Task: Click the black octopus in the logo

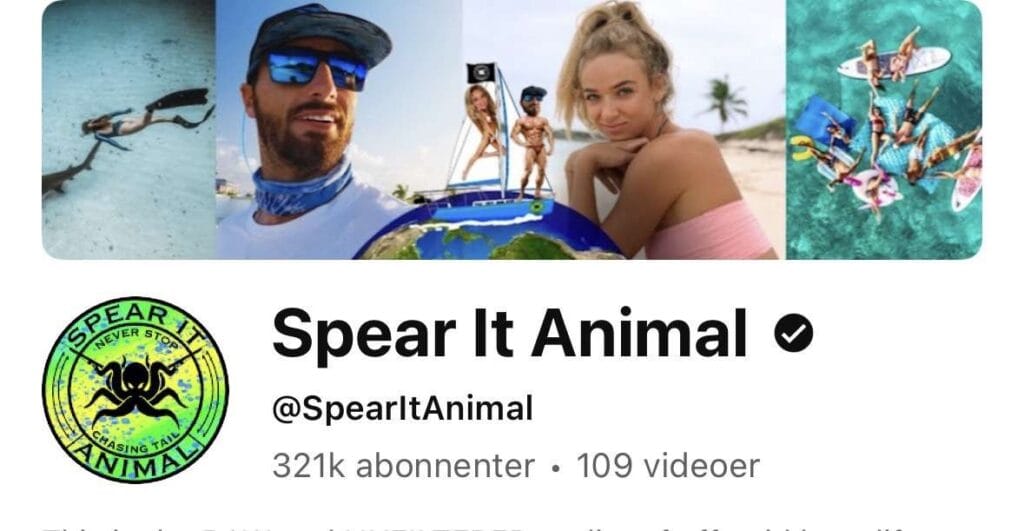Action: pyautogui.click(x=136, y=391)
